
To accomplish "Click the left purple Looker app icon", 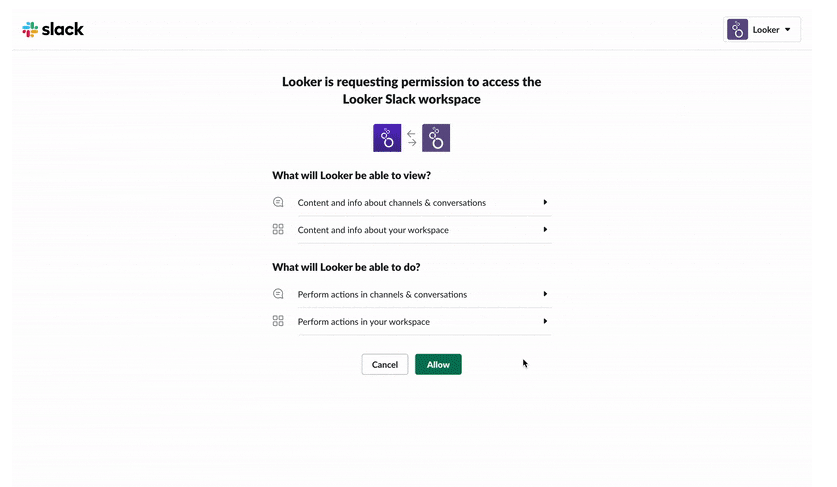I will [387, 138].
